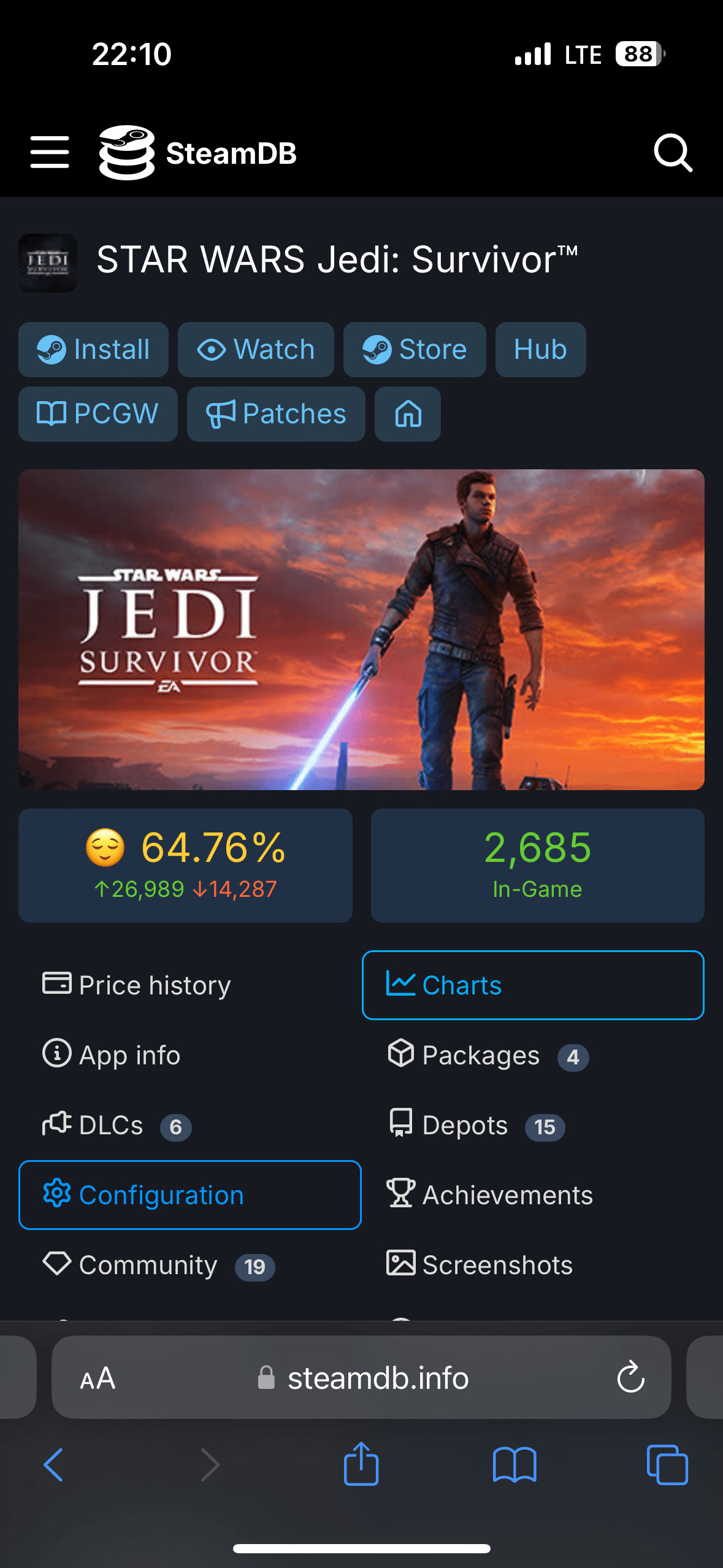Screen dimensions: 723x1568
Task: Tap Safari's share icon
Action: (361, 1464)
